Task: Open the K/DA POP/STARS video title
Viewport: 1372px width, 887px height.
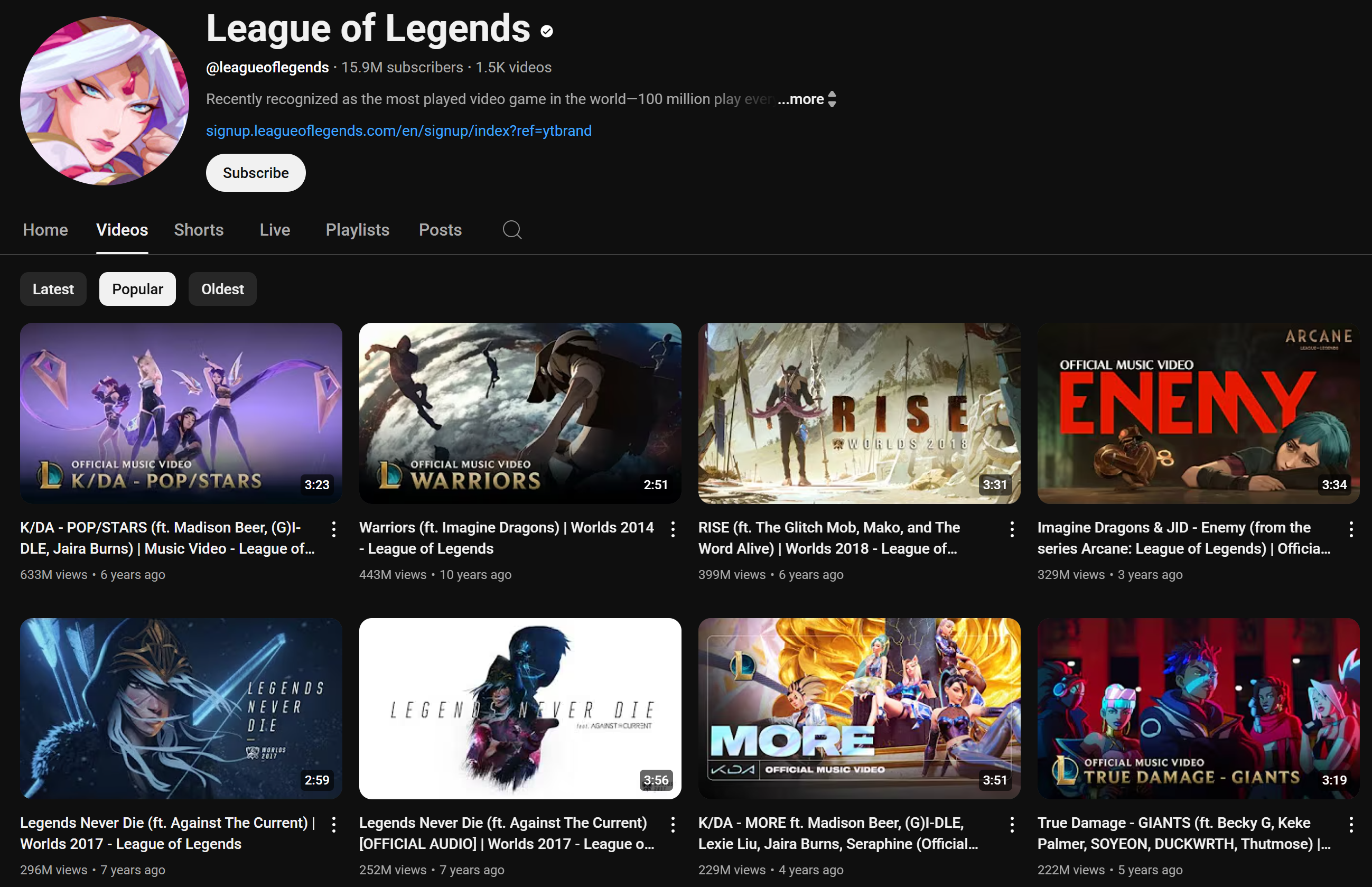Action: point(167,538)
